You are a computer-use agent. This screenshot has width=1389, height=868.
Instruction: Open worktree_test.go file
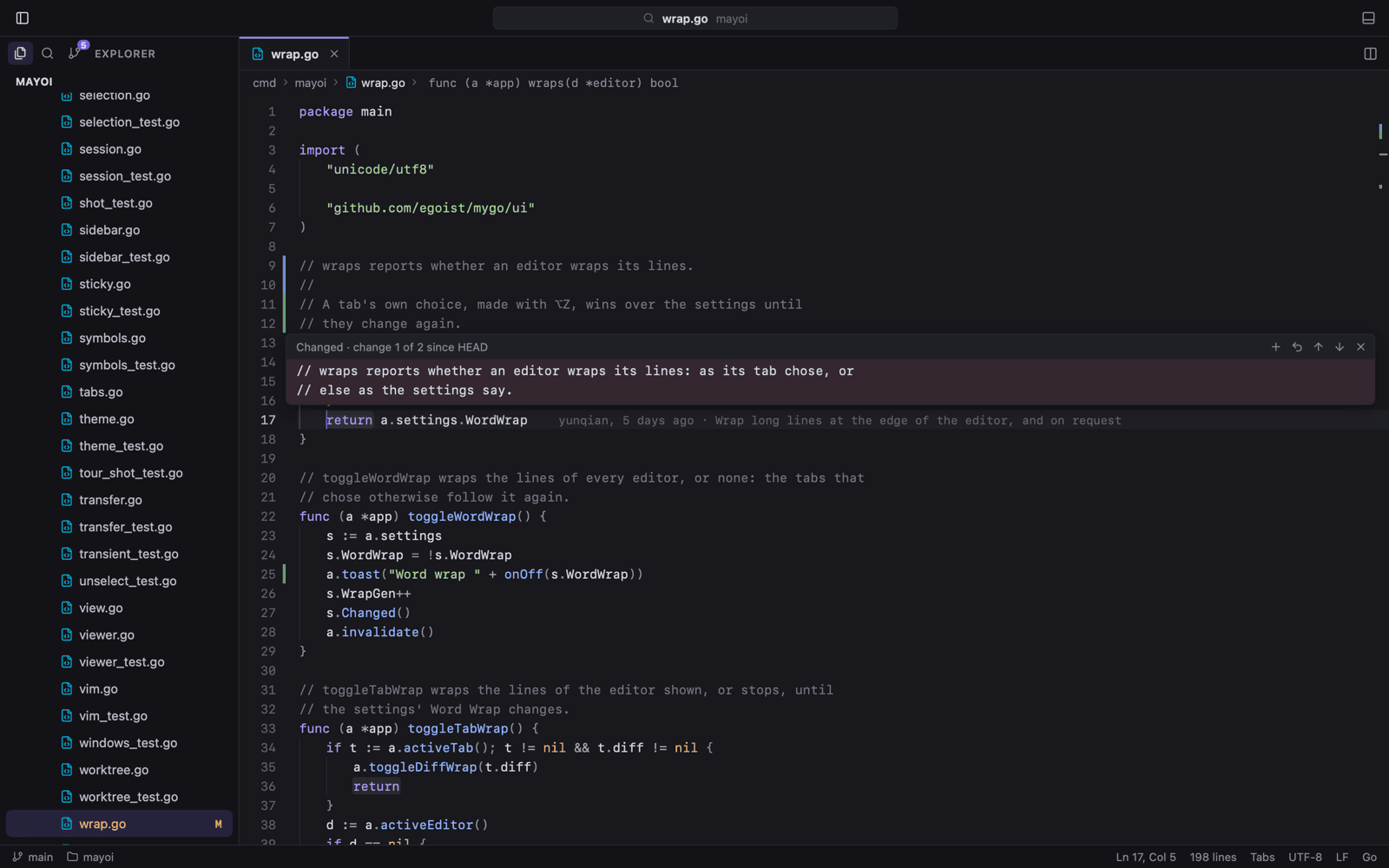pyautogui.click(x=119, y=797)
